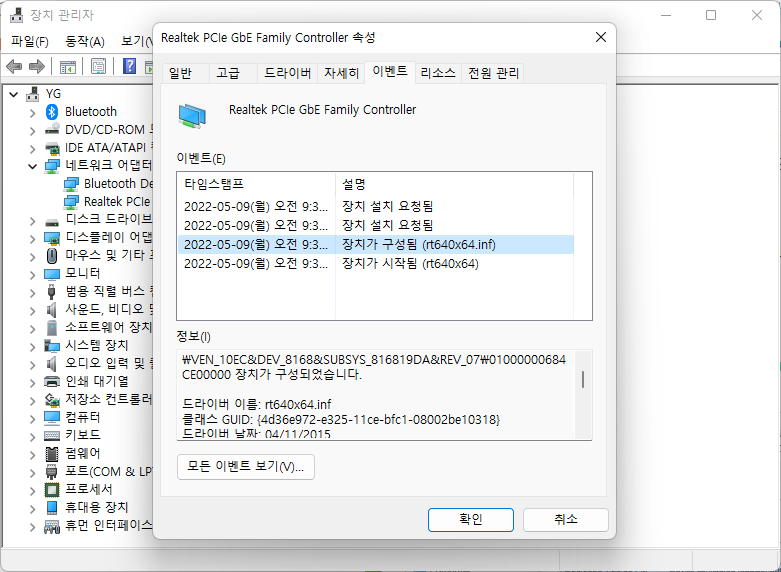The width and height of the screenshot is (781, 572).
Task: Expand the 컴퓨터 category
Action: click(32, 419)
